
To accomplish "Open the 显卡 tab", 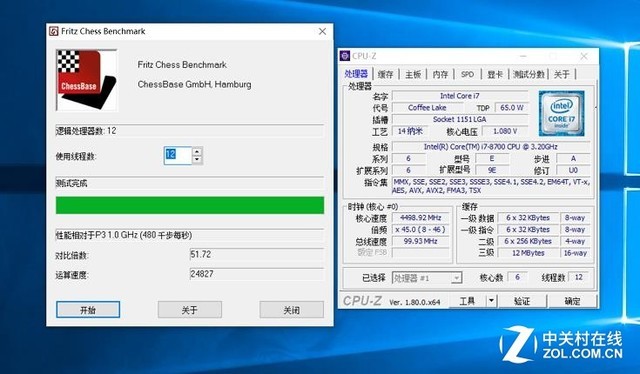I will coord(495,74).
